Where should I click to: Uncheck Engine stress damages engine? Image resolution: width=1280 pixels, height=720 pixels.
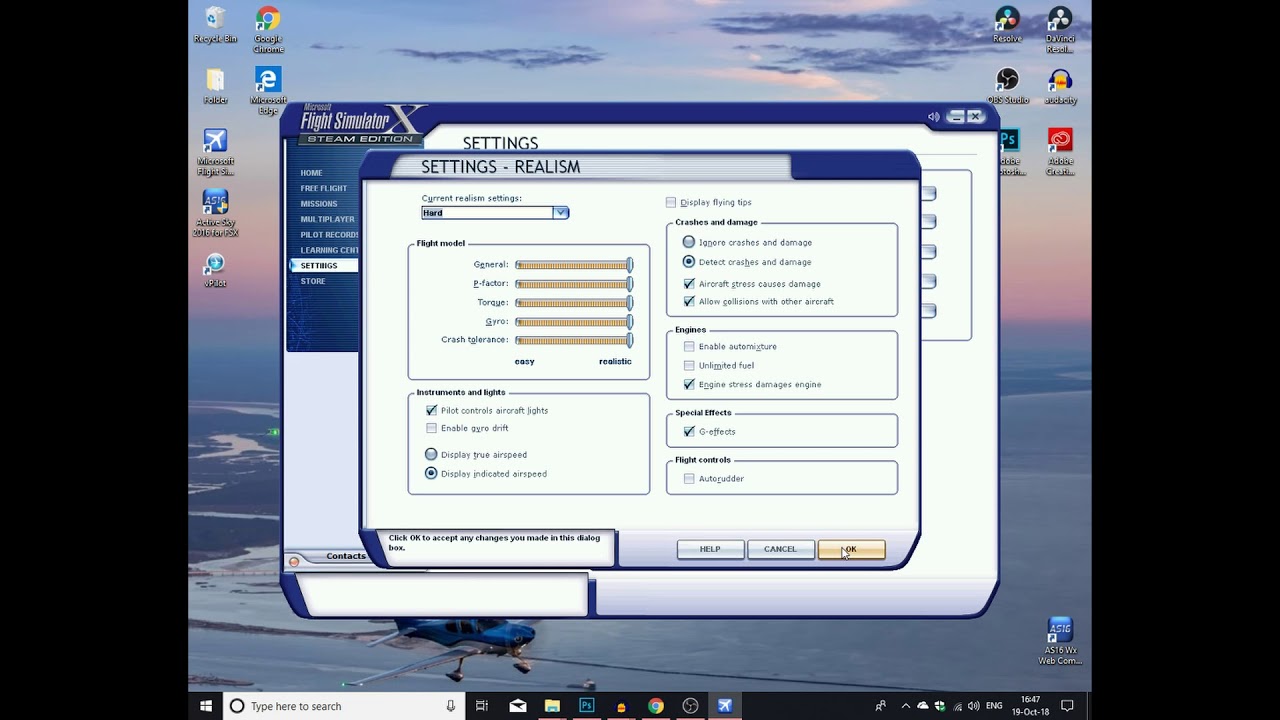click(x=689, y=384)
